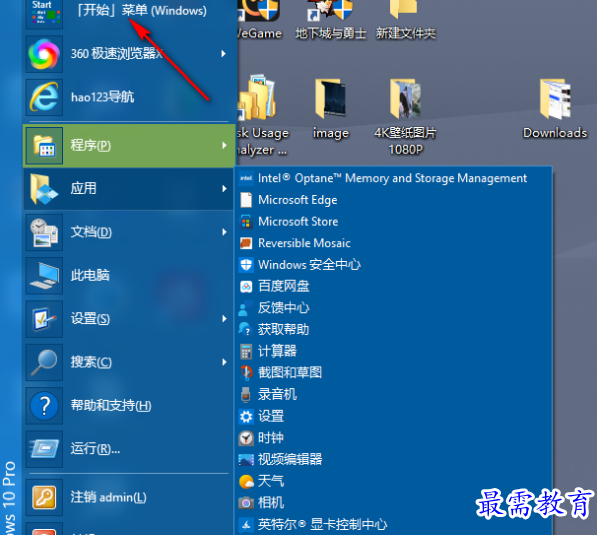
Task: Open Microsoft Store from the apps list
Action: (393, 222)
